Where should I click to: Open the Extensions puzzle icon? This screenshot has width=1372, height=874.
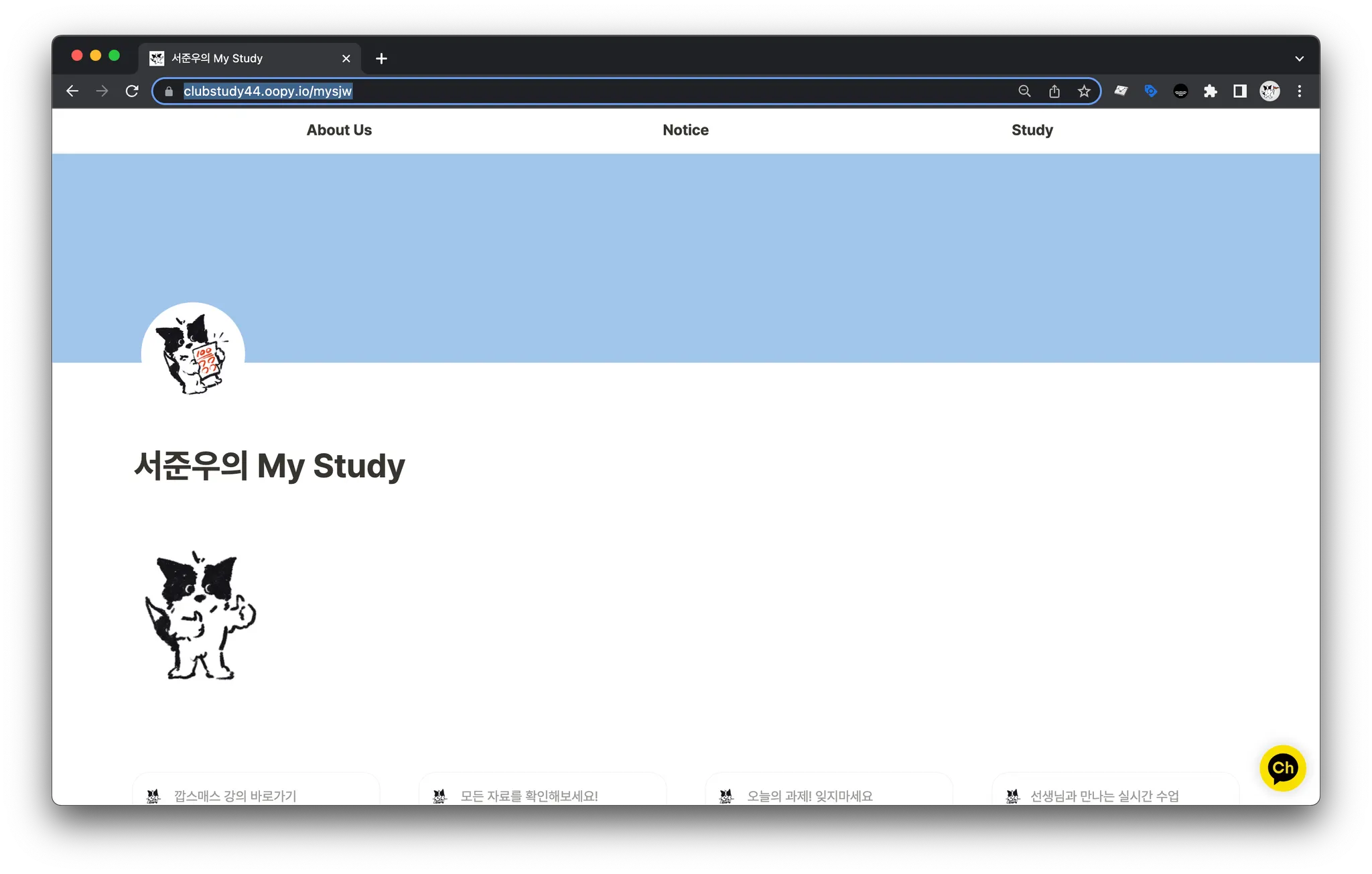[1210, 91]
